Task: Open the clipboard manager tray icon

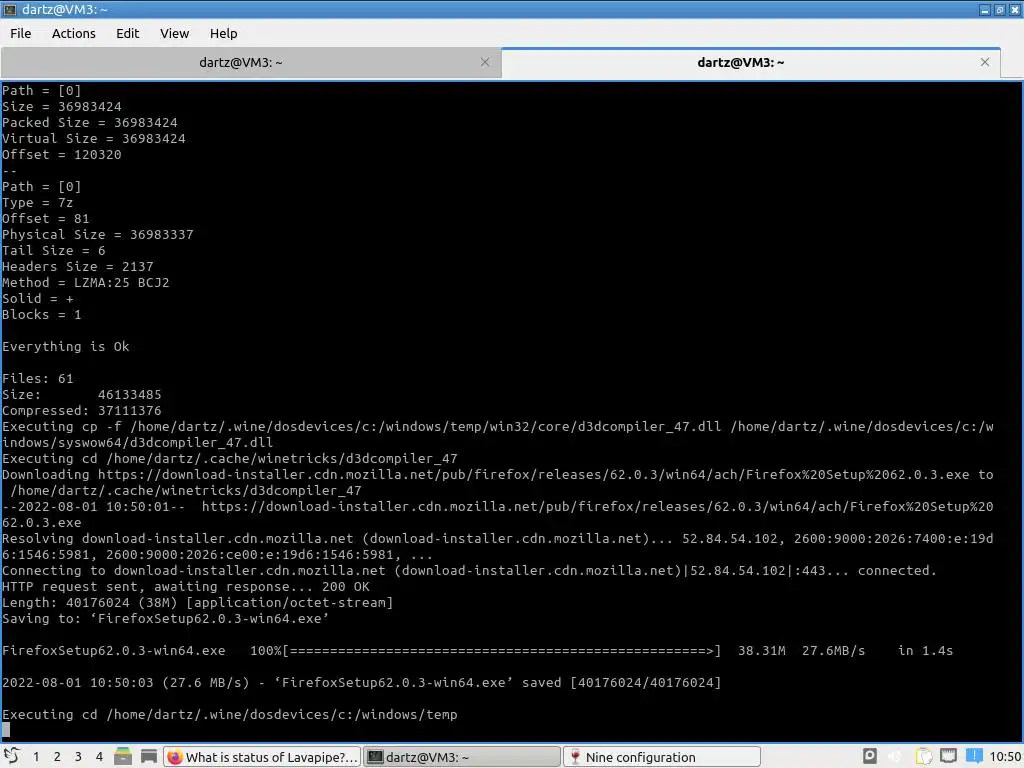Action: [923, 756]
